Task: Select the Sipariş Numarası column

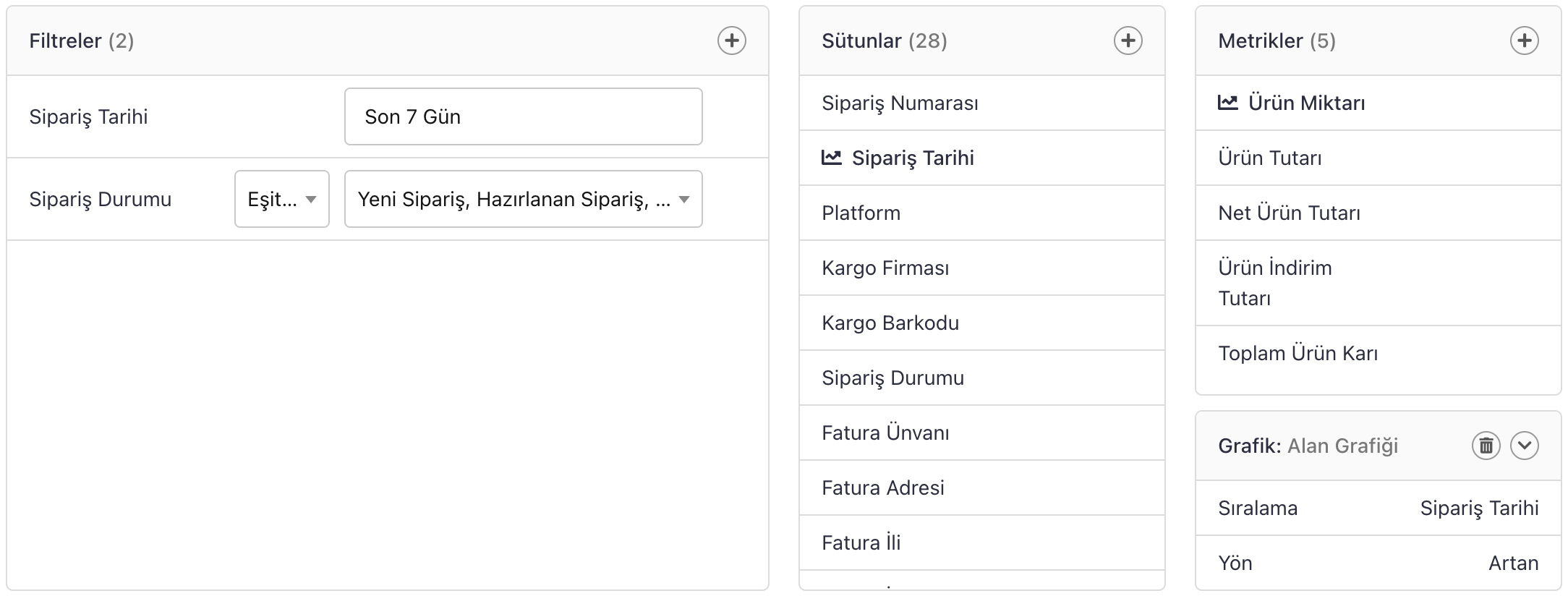Action: pos(900,103)
